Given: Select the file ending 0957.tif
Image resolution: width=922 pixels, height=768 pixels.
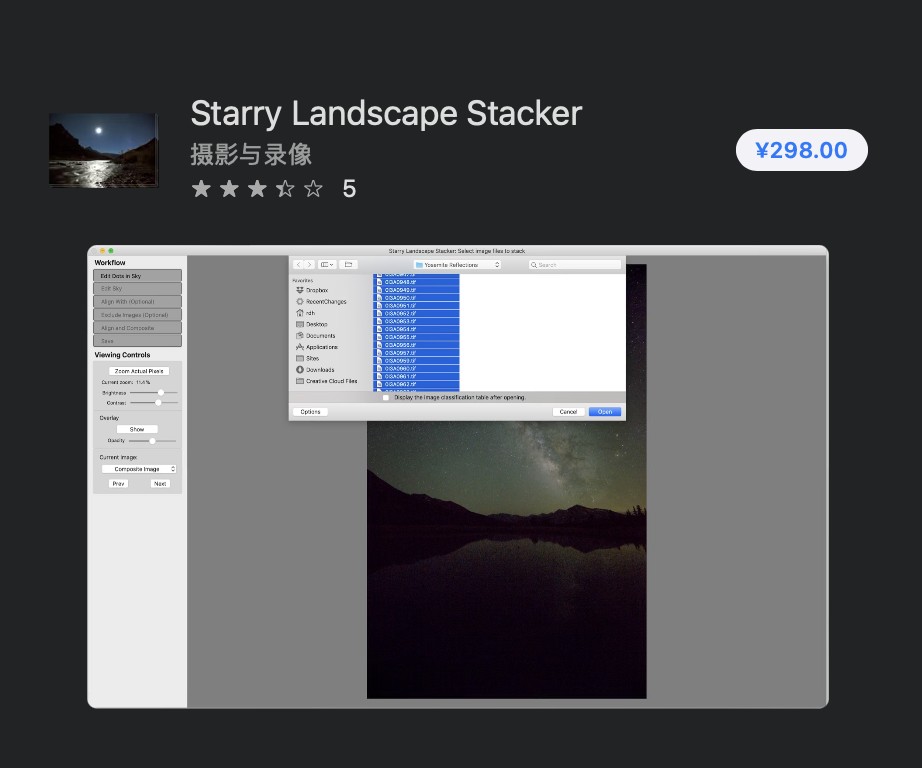Looking at the screenshot, I should [416, 353].
